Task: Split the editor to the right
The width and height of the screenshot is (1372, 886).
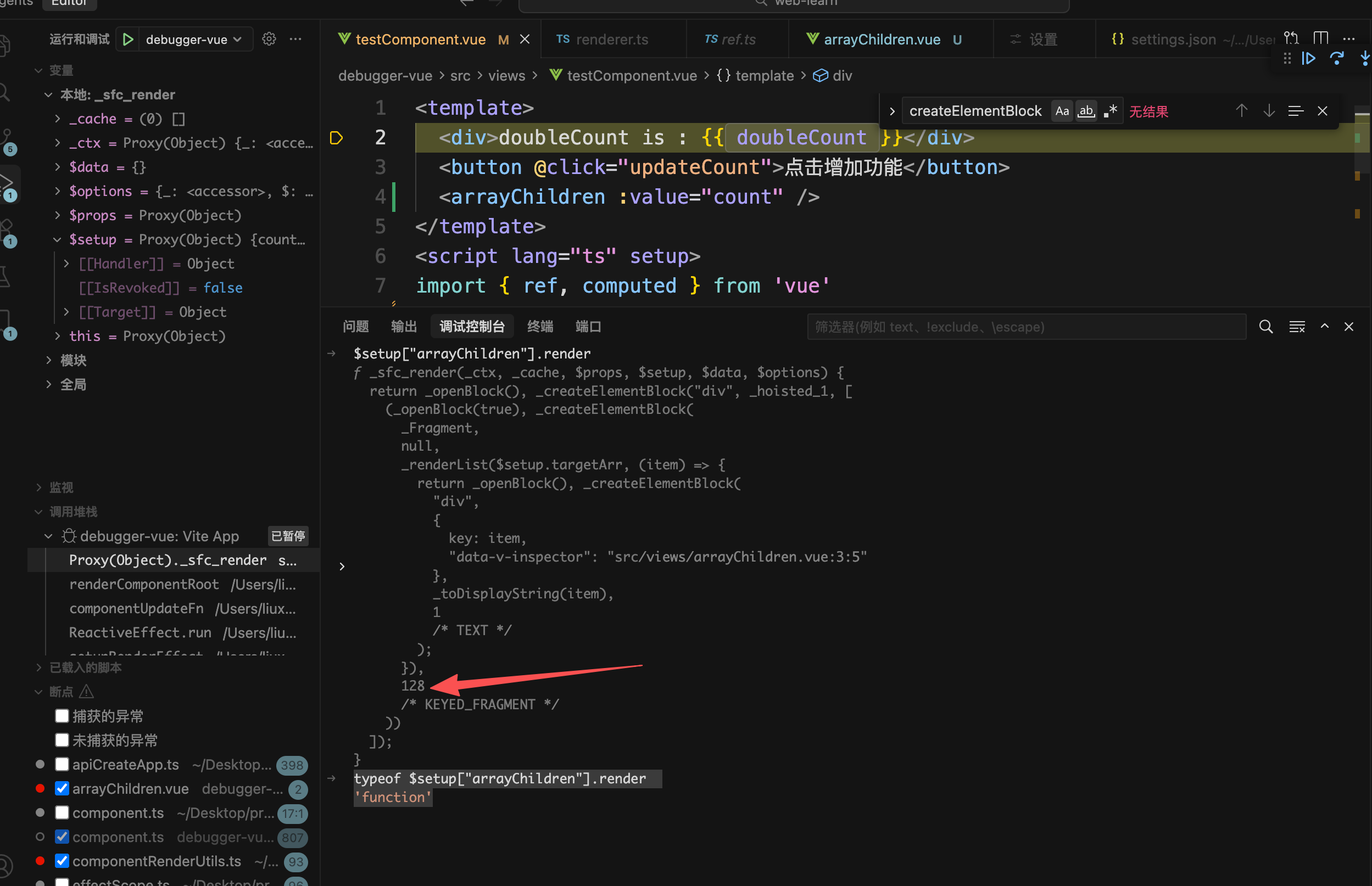Action: [x=1321, y=38]
